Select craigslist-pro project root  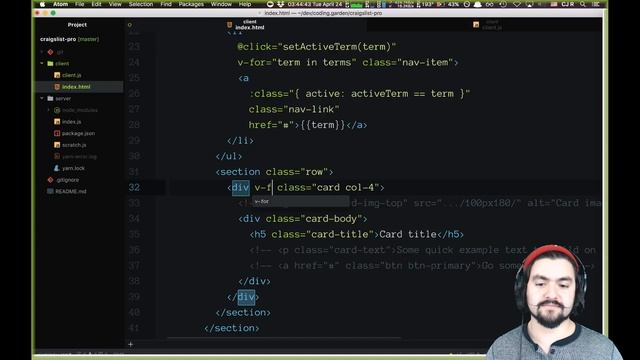(x=69, y=39)
